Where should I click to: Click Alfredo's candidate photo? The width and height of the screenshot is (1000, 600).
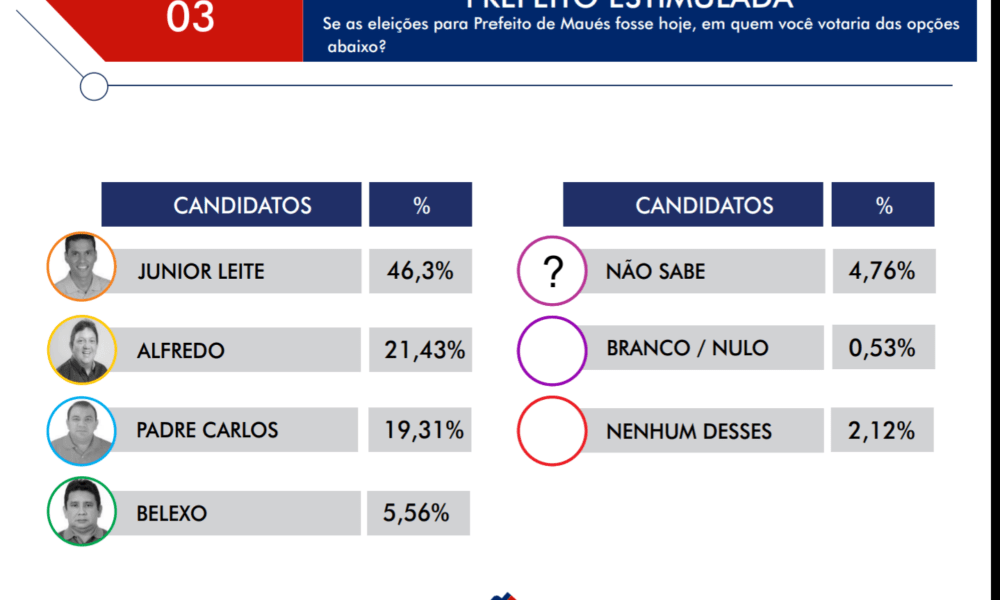(x=82, y=349)
